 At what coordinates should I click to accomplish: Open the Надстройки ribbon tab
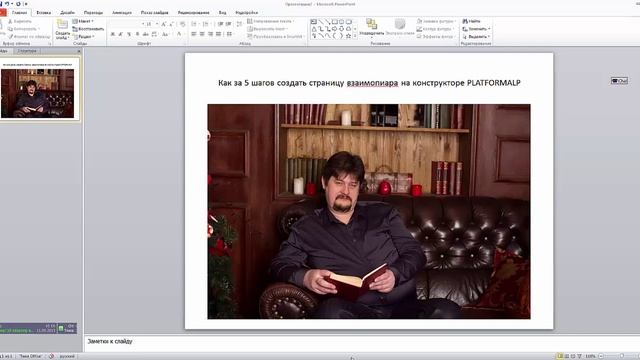pyautogui.click(x=247, y=13)
